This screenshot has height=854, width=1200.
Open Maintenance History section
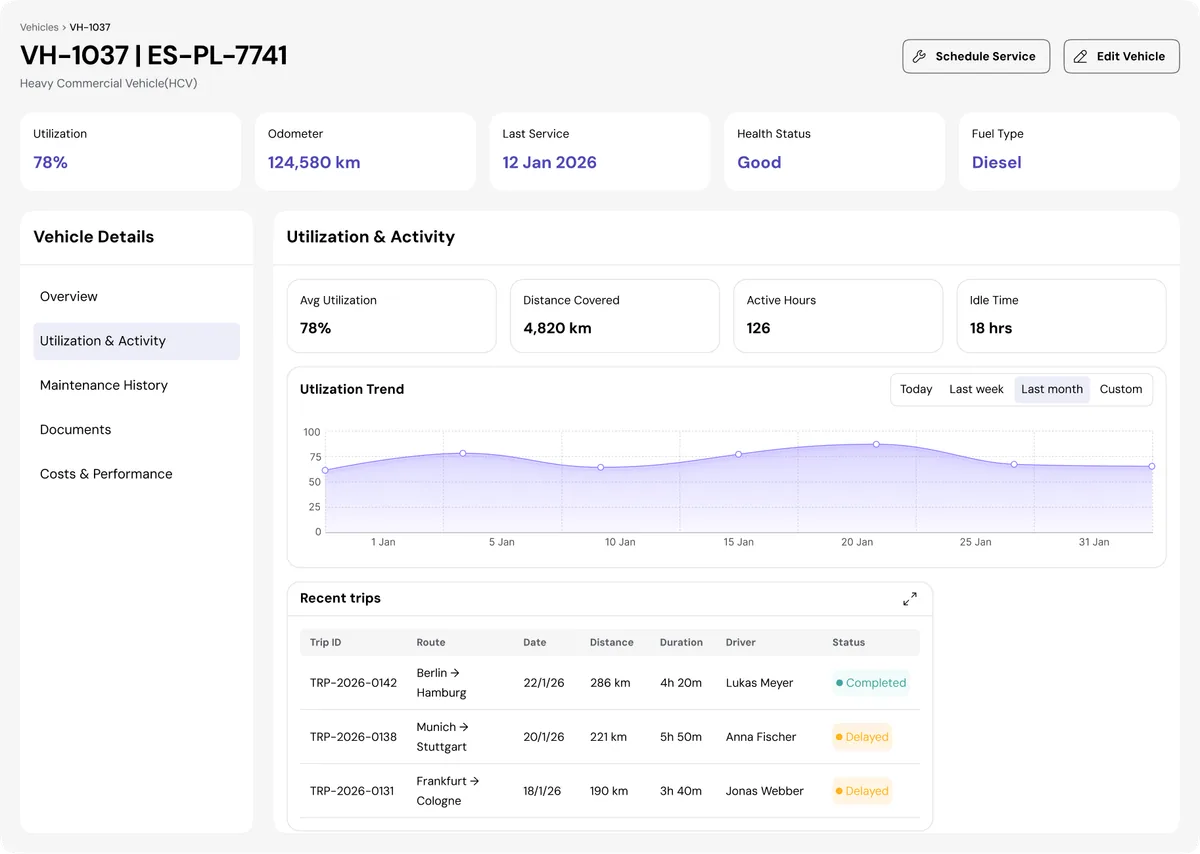(x=104, y=385)
